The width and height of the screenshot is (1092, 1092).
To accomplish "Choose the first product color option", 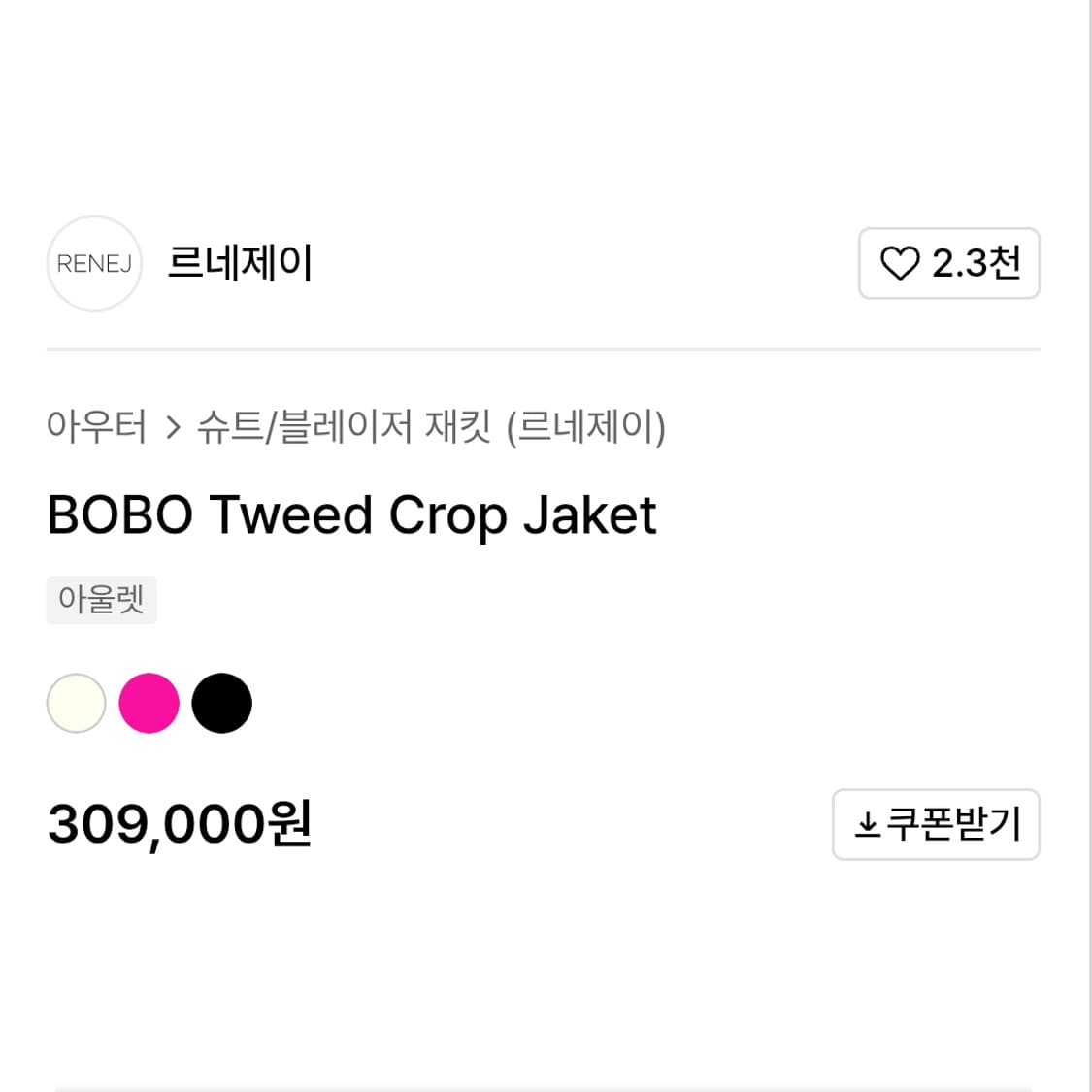I will pyautogui.click(x=76, y=702).
